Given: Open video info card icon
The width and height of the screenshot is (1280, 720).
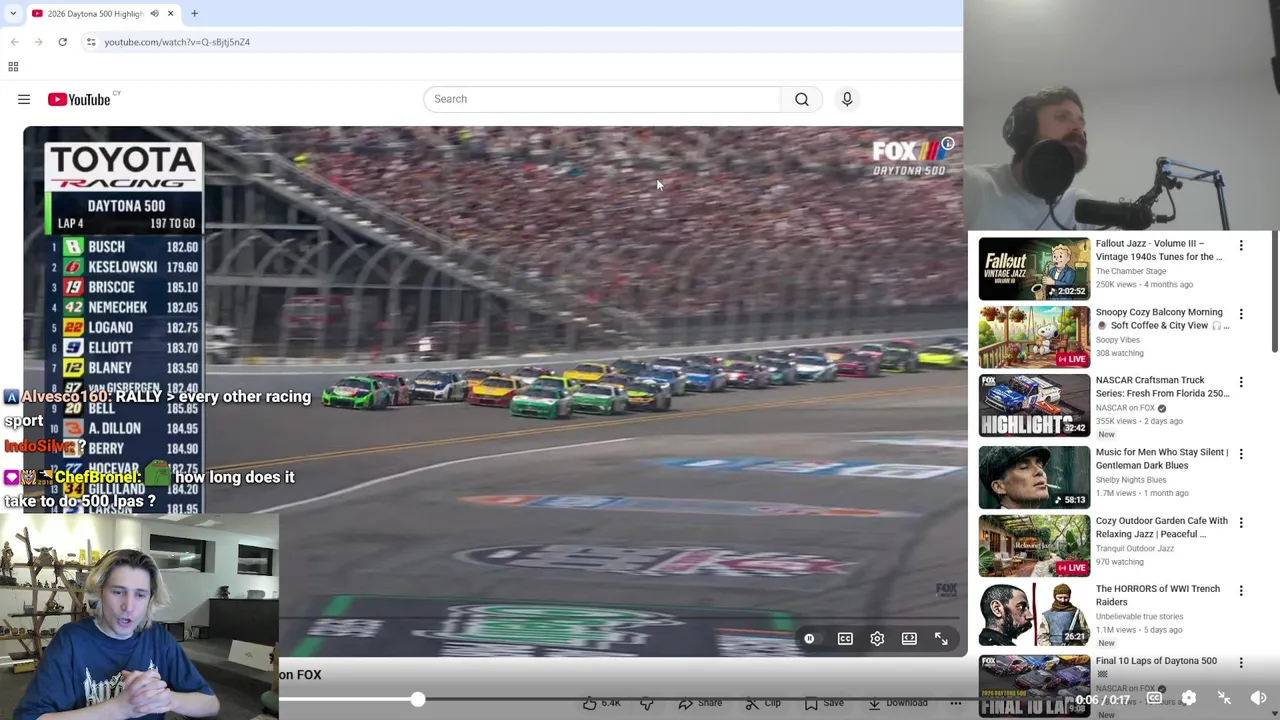Looking at the screenshot, I should [x=947, y=144].
